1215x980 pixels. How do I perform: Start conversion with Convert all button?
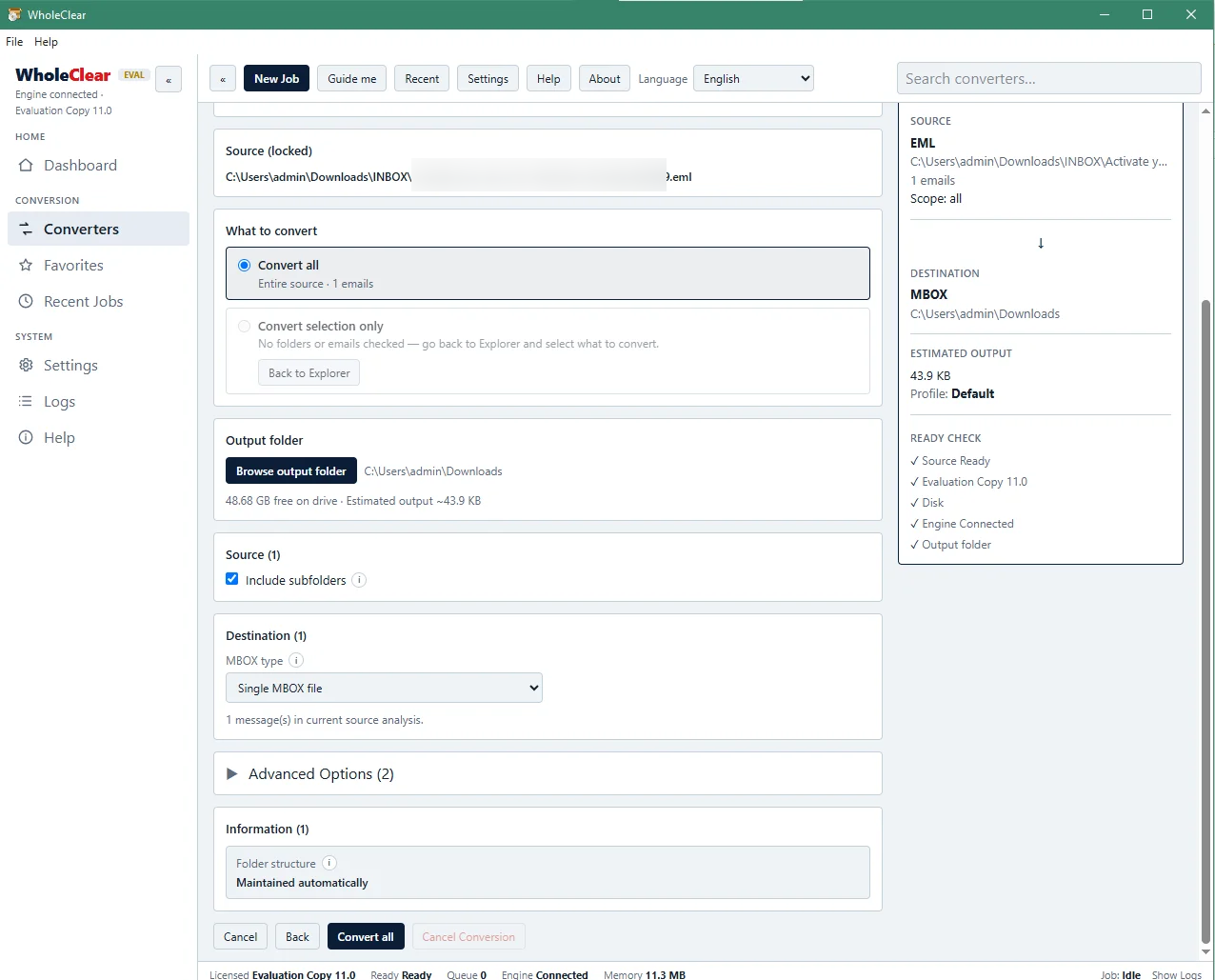pos(366,937)
